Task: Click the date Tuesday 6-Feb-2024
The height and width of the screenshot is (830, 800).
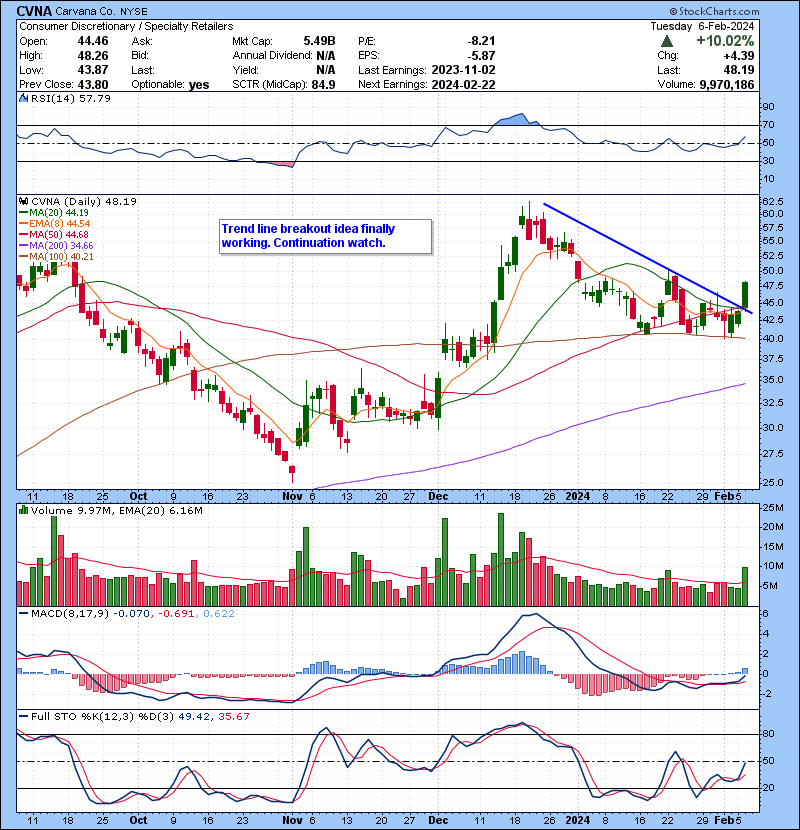Action: pos(702,26)
